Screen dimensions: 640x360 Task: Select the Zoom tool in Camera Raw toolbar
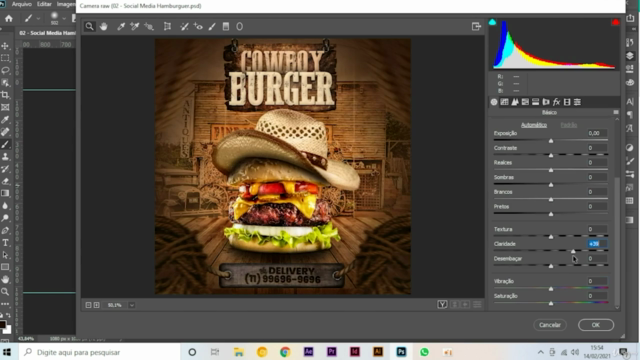click(x=89, y=27)
